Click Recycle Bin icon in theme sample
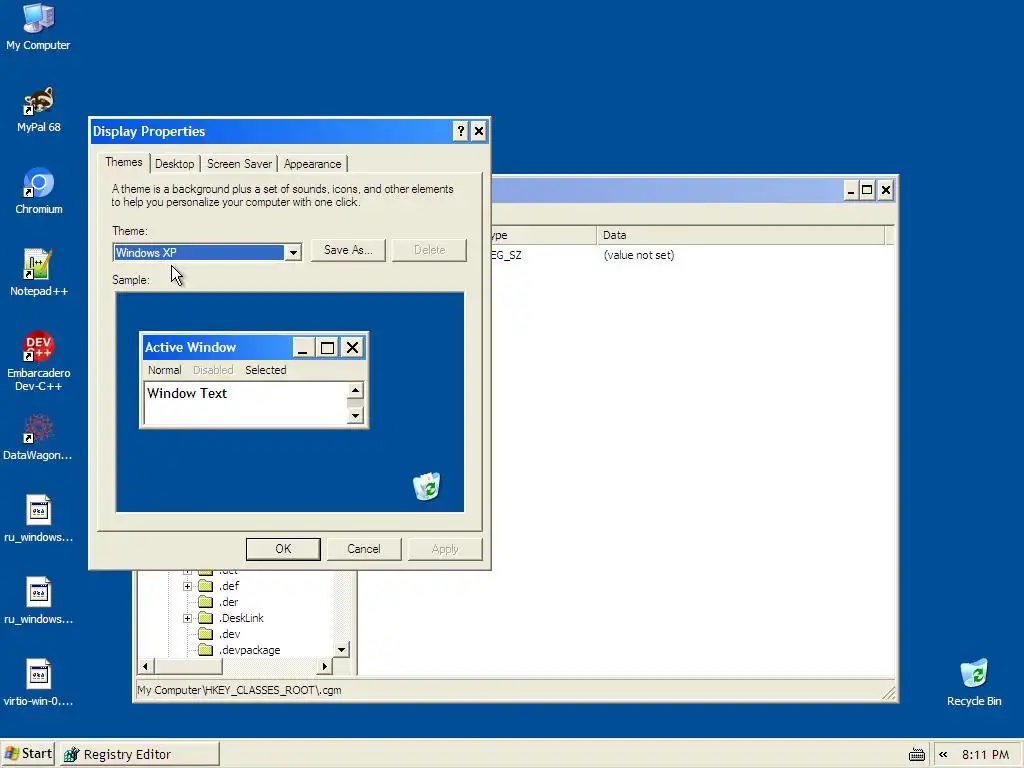Screen dimensions: 1024x768 tap(427, 487)
